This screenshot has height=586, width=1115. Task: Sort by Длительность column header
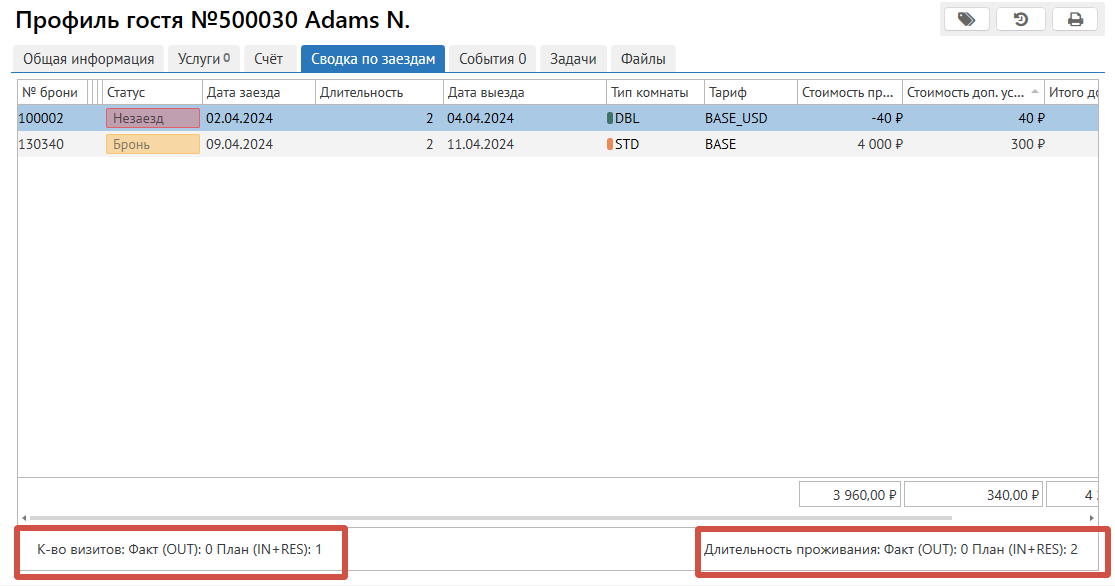379,92
